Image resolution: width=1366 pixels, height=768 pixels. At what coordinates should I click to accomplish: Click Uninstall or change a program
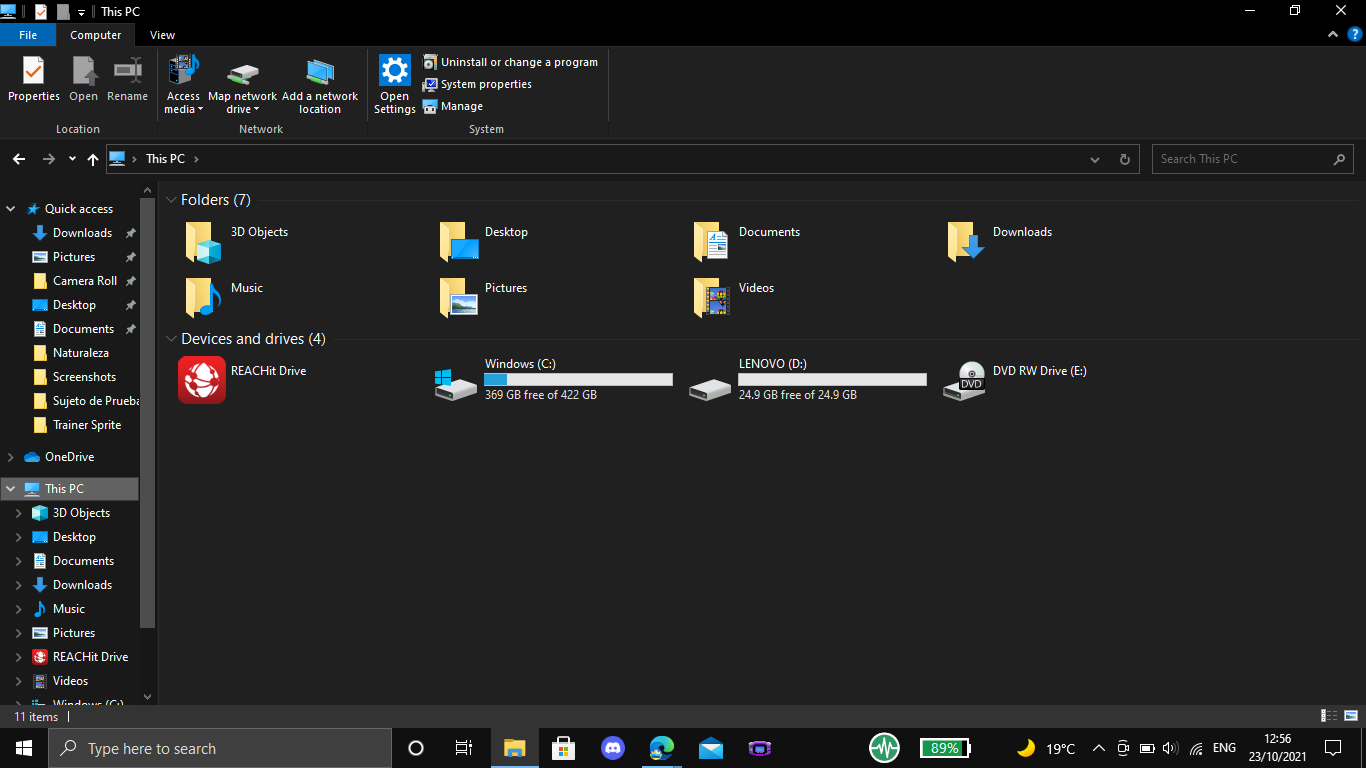pos(518,62)
